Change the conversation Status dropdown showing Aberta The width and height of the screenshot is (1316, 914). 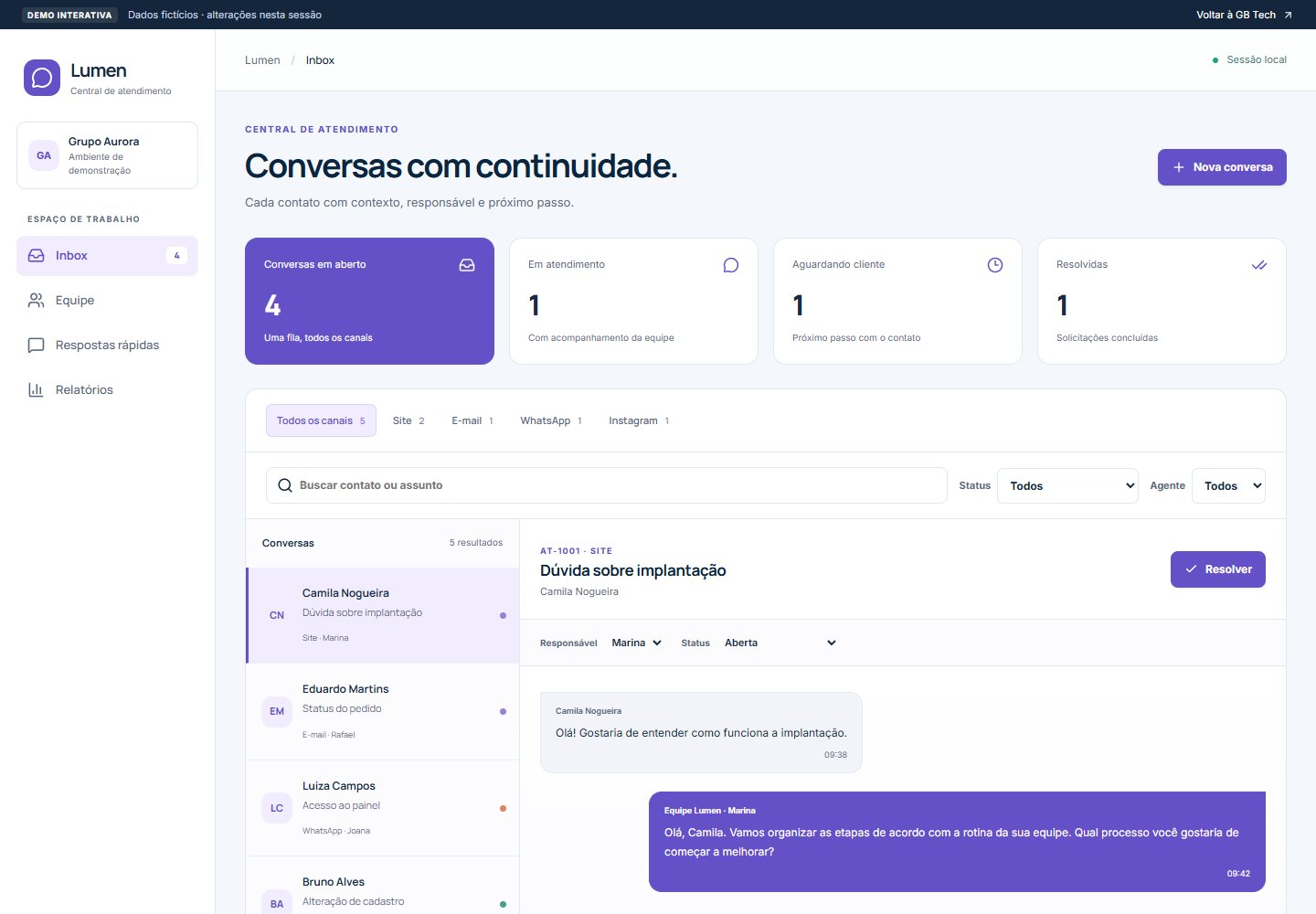pos(780,643)
